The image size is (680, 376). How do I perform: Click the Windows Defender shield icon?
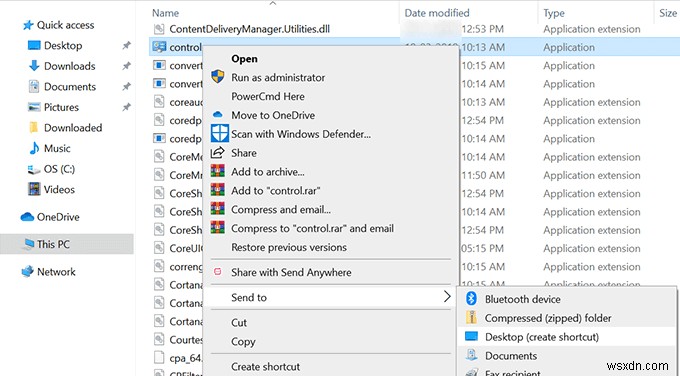tap(219, 134)
